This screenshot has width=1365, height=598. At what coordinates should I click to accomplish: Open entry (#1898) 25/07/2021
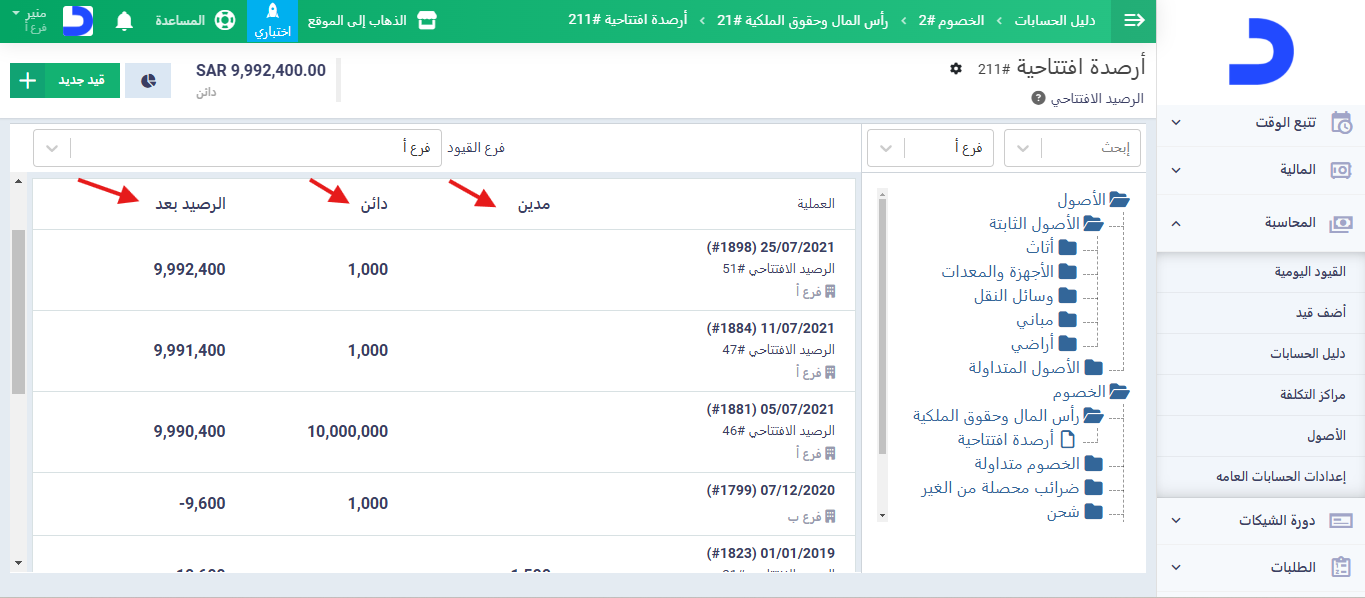[x=771, y=247]
